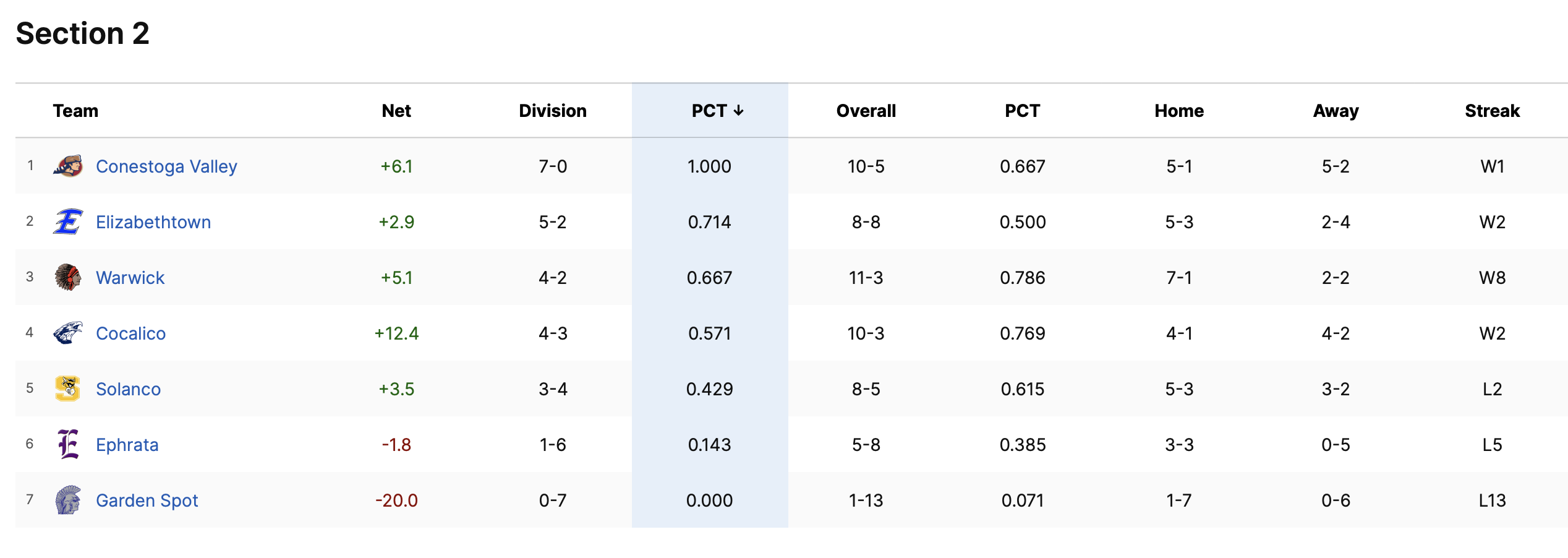Click the Warwick team logo
Screen dimensions: 1568x558
tap(68, 277)
